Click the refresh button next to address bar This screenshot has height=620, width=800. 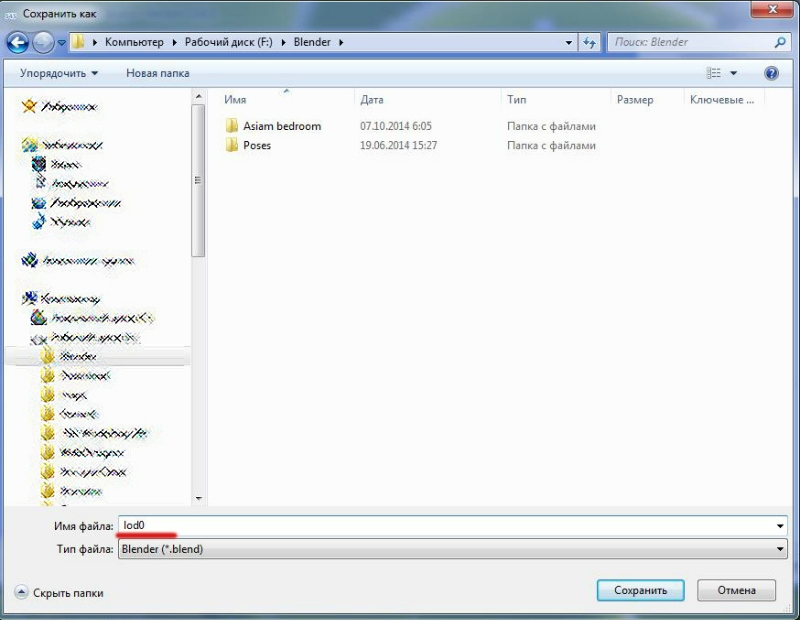(x=590, y=43)
